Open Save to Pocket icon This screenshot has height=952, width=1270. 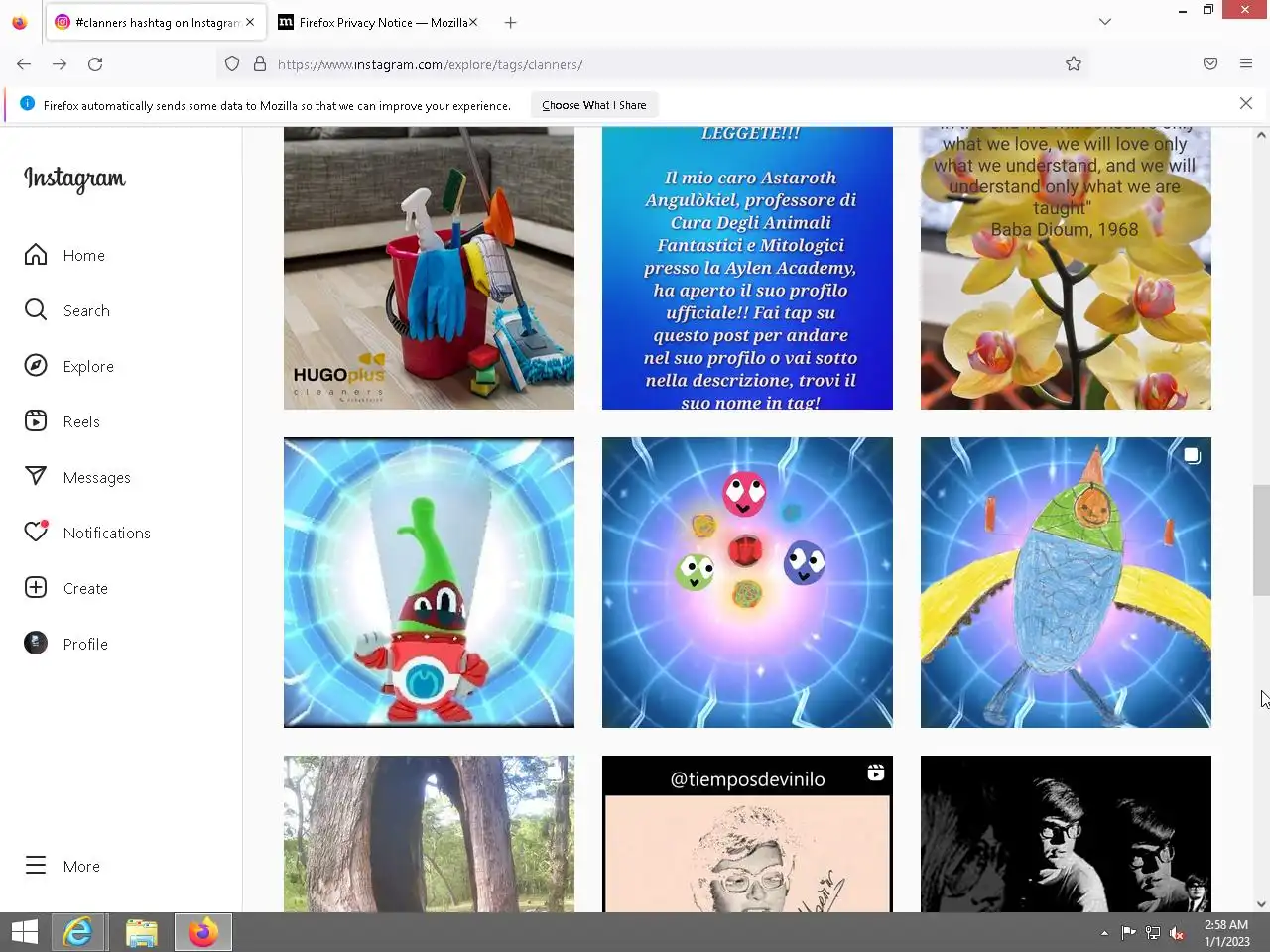coord(1210,64)
